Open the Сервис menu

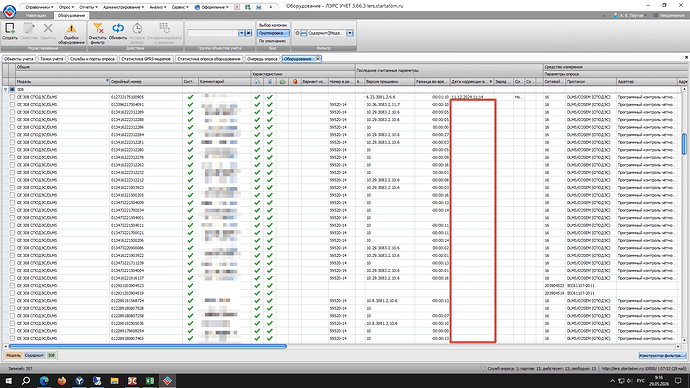[180, 7]
